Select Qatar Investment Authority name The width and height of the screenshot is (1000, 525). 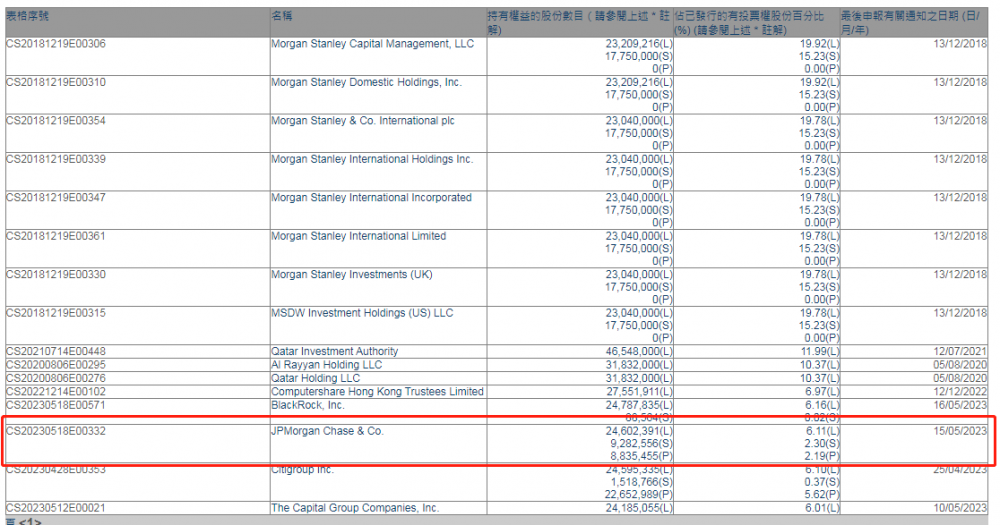tap(334, 351)
